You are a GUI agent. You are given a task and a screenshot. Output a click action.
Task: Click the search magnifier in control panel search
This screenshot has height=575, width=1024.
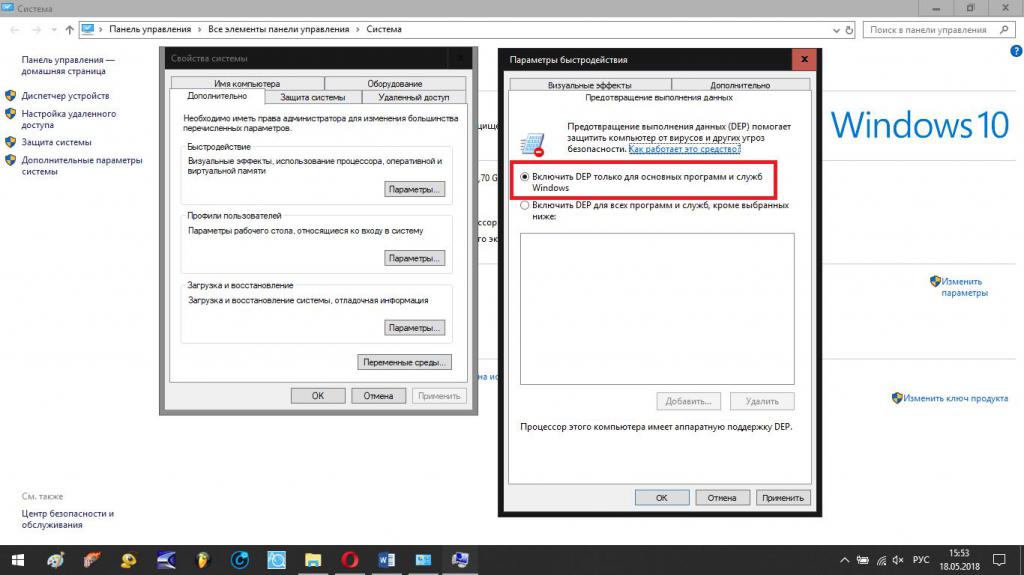tap(1004, 29)
